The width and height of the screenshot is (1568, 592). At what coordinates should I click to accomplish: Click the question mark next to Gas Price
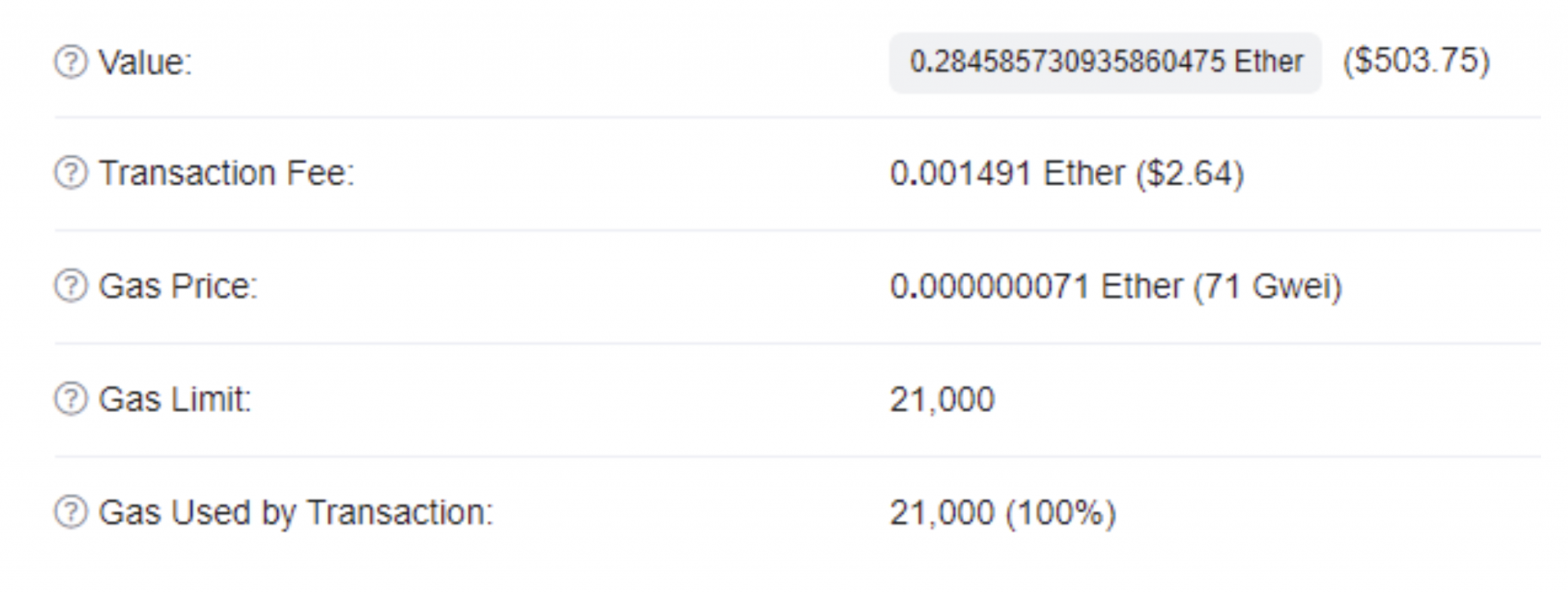pos(70,286)
